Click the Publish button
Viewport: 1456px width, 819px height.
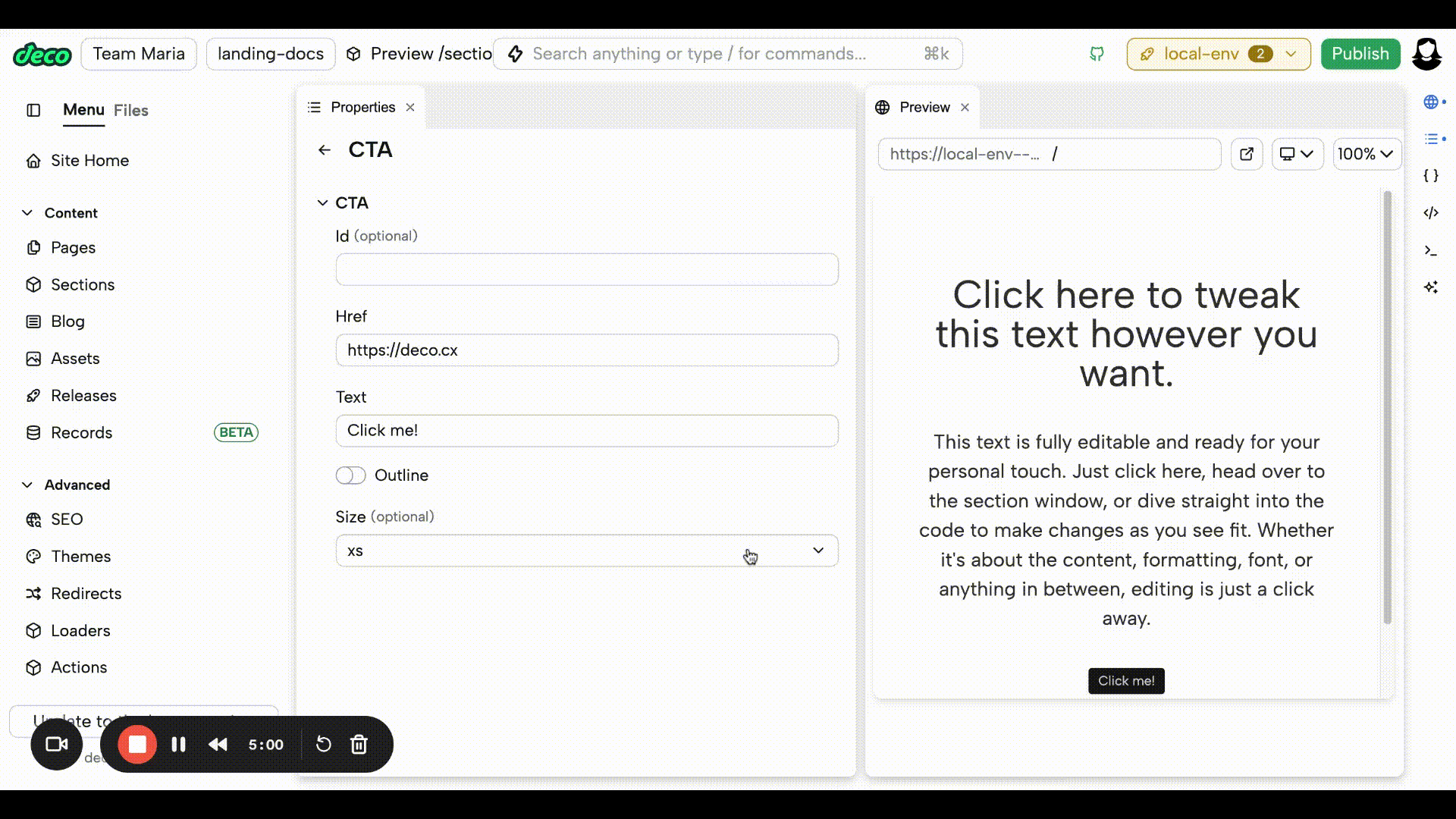pyautogui.click(x=1359, y=54)
